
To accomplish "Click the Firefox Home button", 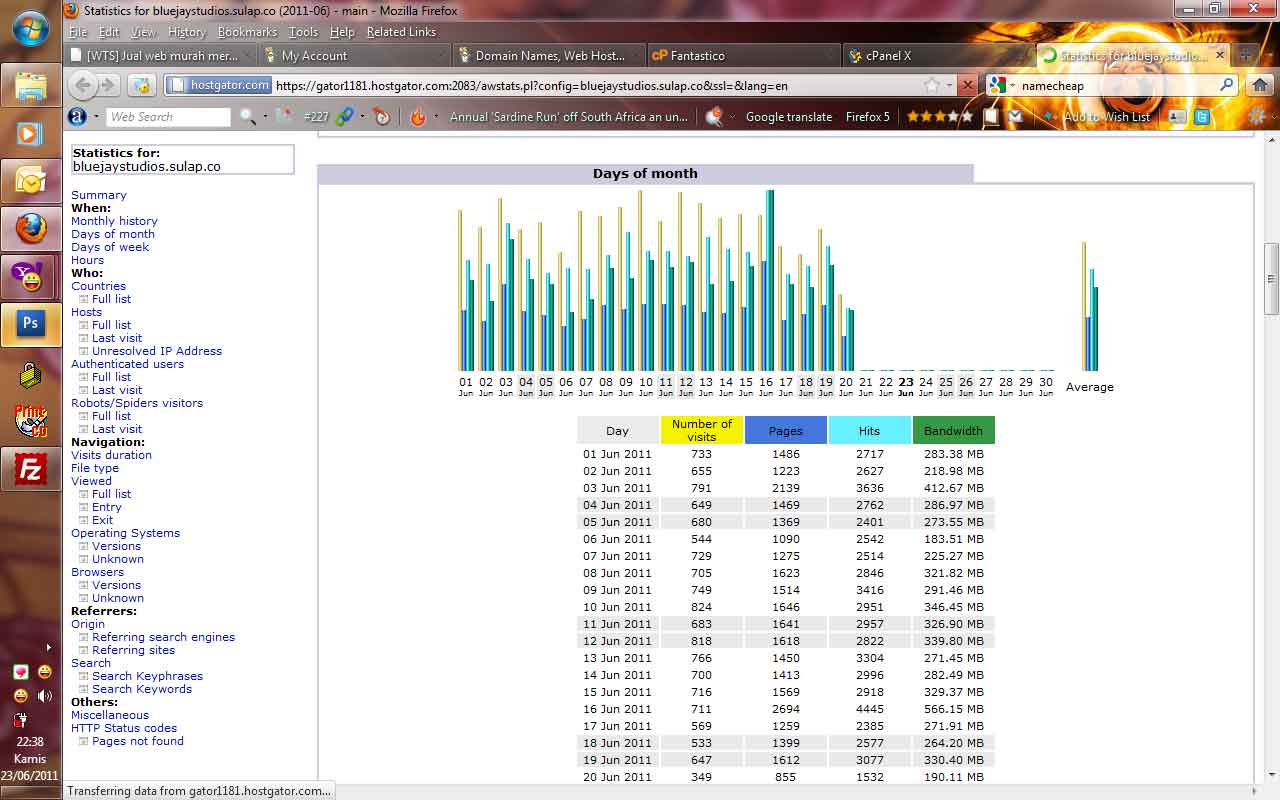I will pyautogui.click(x=1260, y=85).
